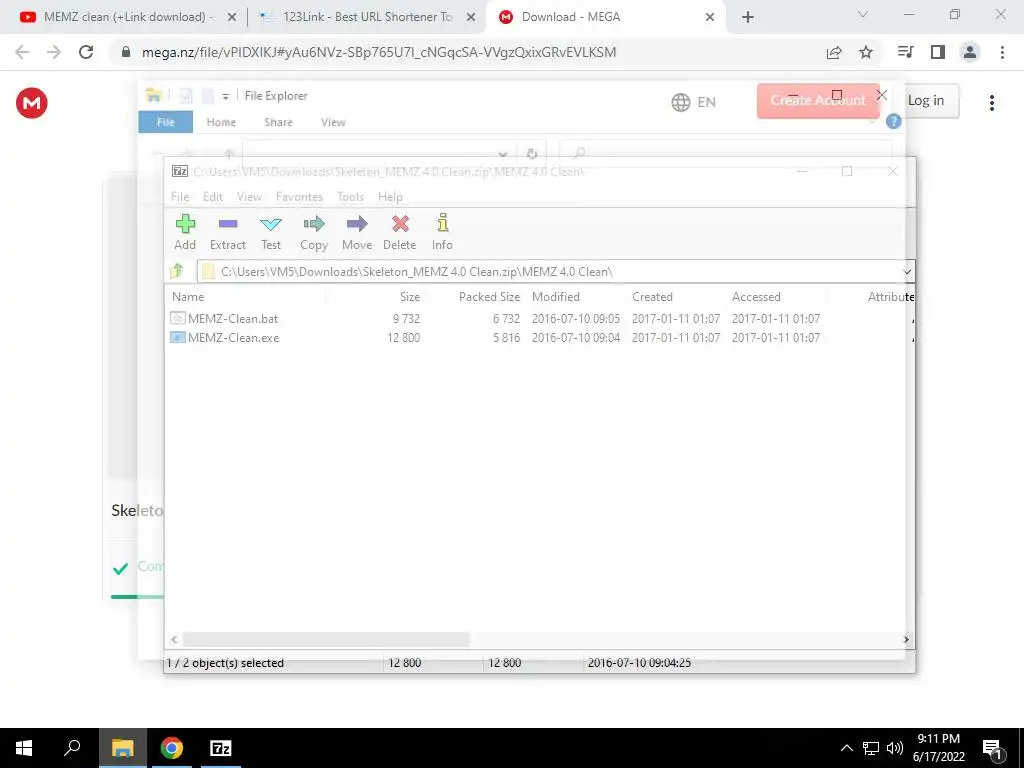Open the Info tool in 7-Zip
Image resolution: width=1024 pixels, height=768 pixels.
pyautogui.click(x=442, y=232)
